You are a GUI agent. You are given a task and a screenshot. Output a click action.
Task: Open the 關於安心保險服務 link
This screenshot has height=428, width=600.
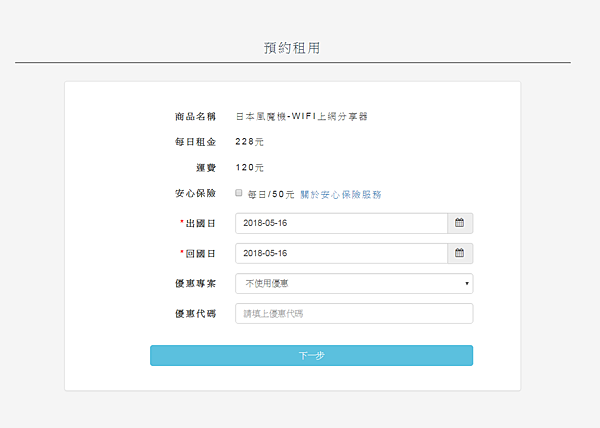pos(341,194)
